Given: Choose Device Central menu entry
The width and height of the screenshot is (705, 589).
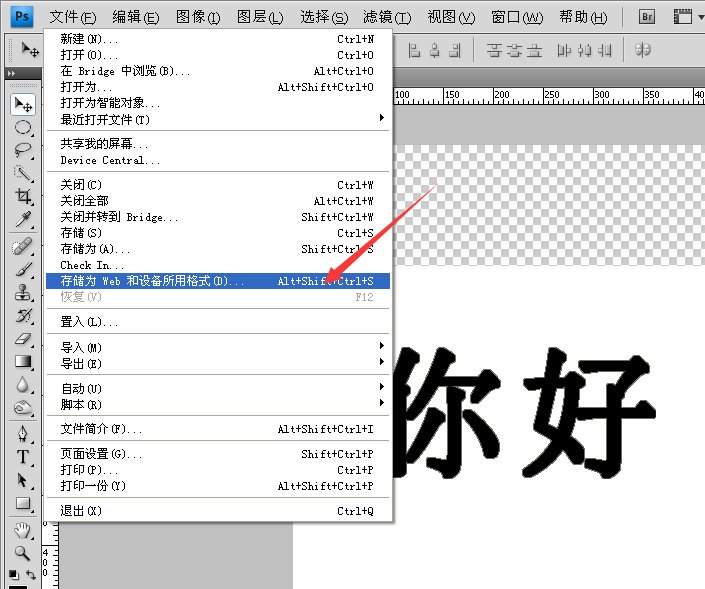Looking at the screenshot, I should click(x=218, y=160).
